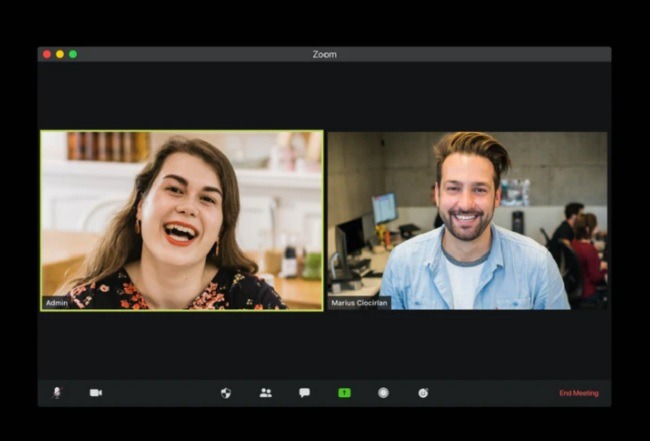Unmute the microphone in the toolbar
This screenshot has width=650, height=441.
click(57, 393)
